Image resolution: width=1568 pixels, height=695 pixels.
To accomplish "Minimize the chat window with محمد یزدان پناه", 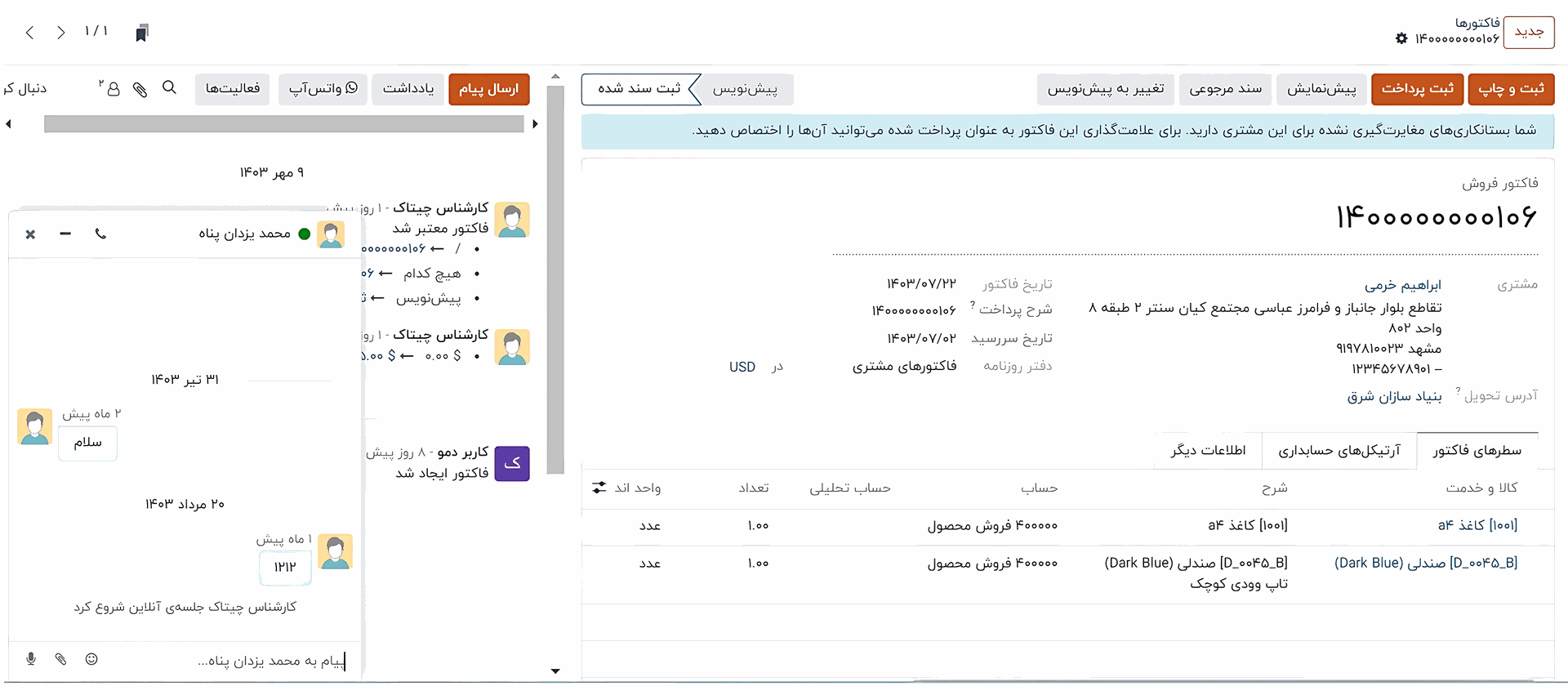I will [65, 234].
